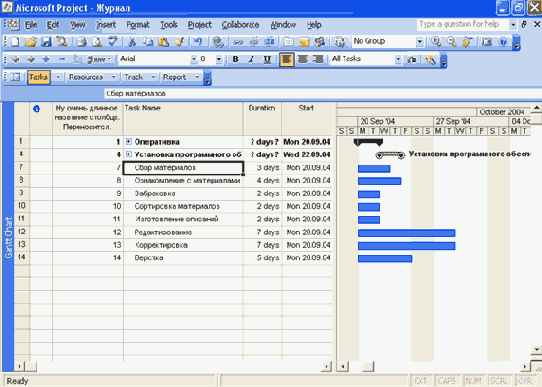Open the Format menu

click(138, 25)
